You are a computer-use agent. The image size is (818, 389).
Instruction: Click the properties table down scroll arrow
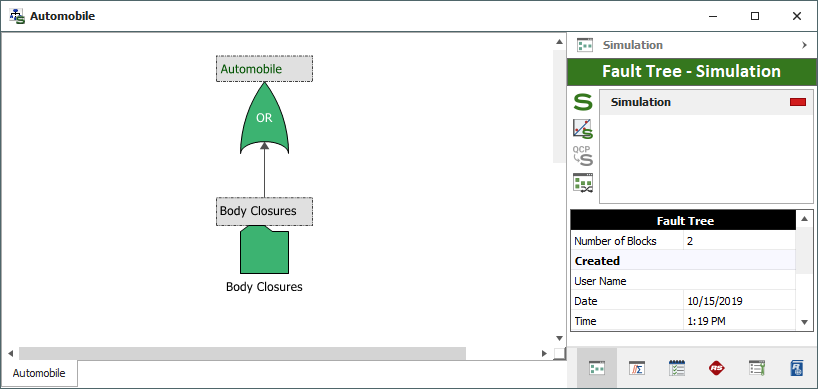(804, 322)
